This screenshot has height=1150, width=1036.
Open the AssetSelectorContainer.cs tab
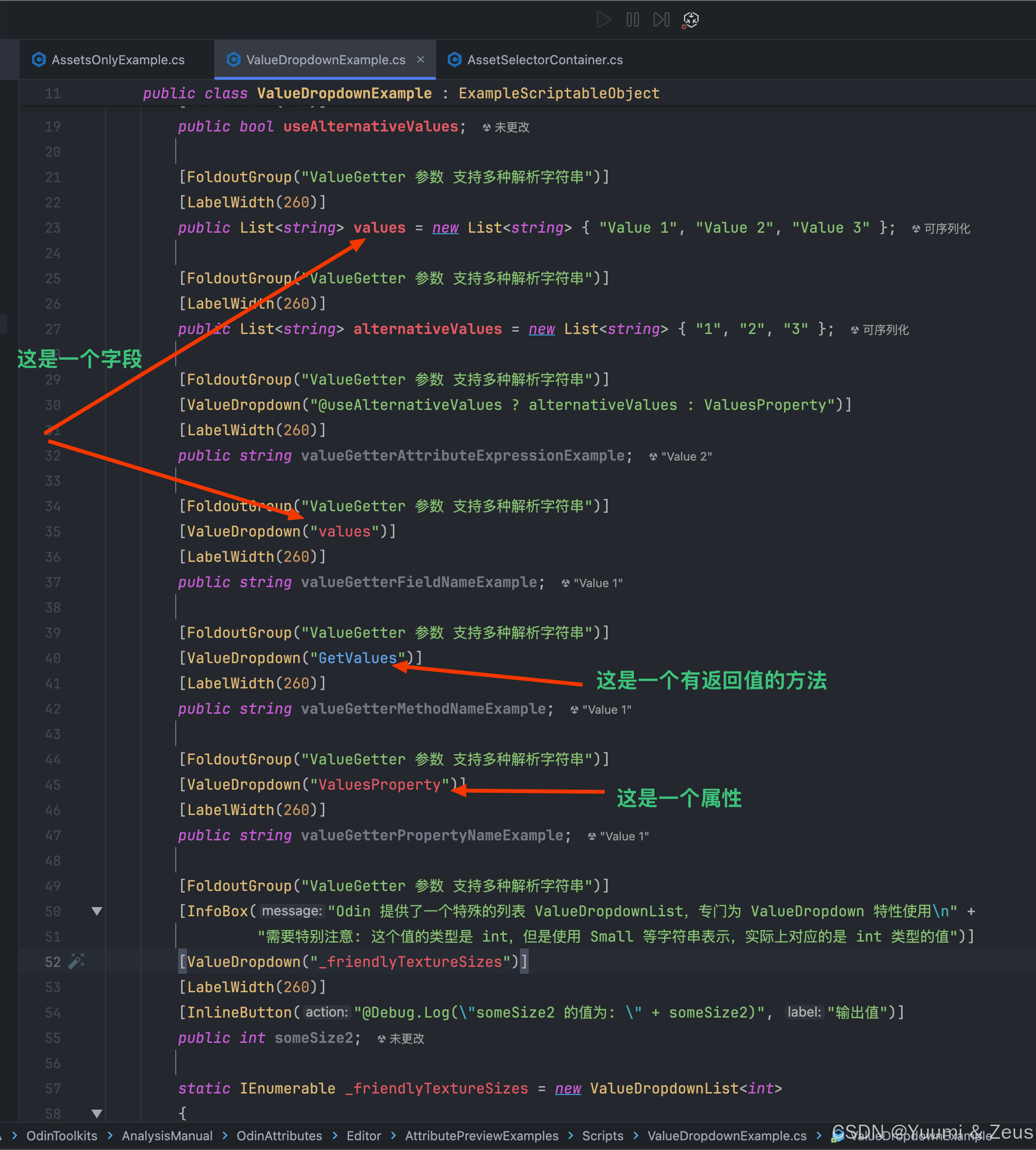[544, 60]
